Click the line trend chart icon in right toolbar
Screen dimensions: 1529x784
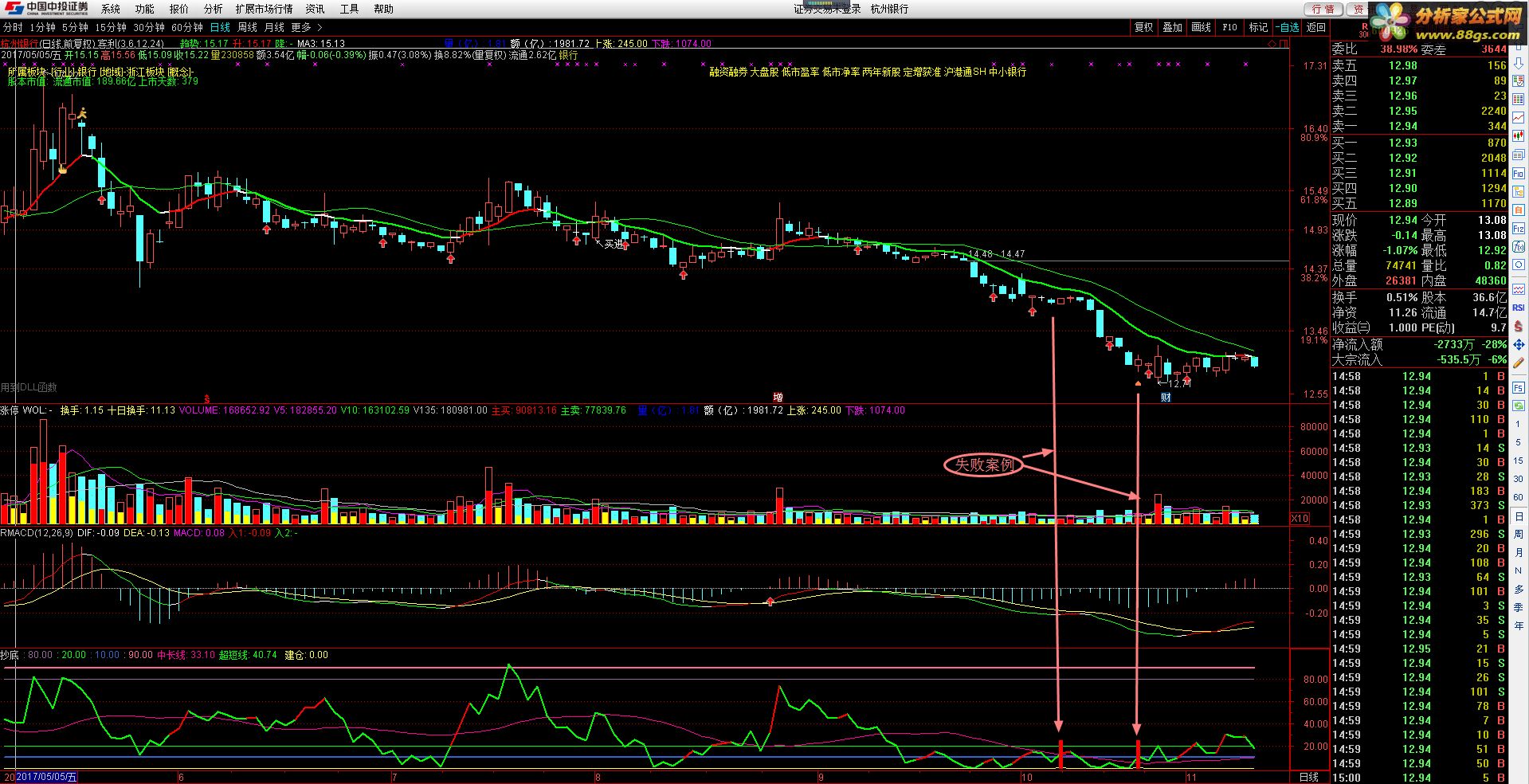click(x=1519, y=118)
